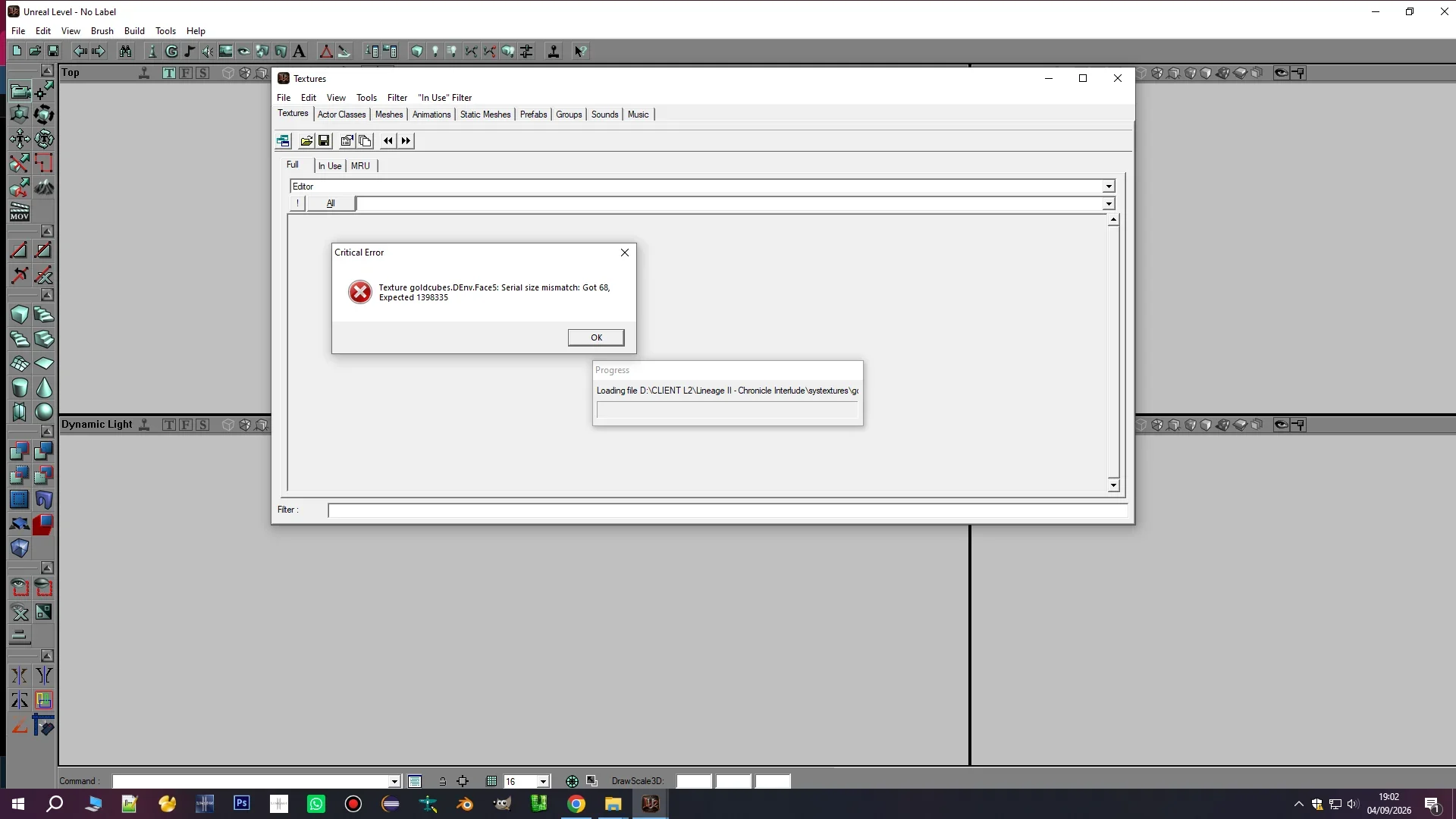The image size is (1456, 819).
Task: Pick the Sphere brush builder
Action: (44, 412)
